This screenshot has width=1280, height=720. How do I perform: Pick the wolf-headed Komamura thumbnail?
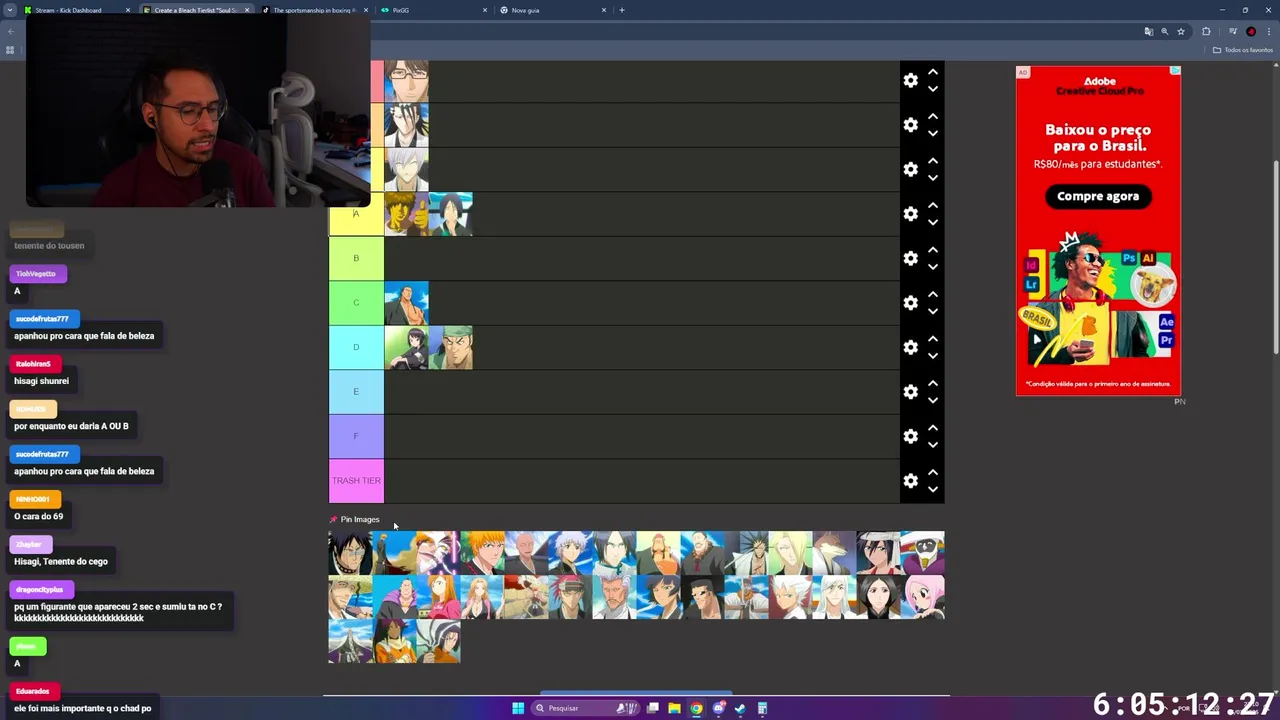click(834, 553)
